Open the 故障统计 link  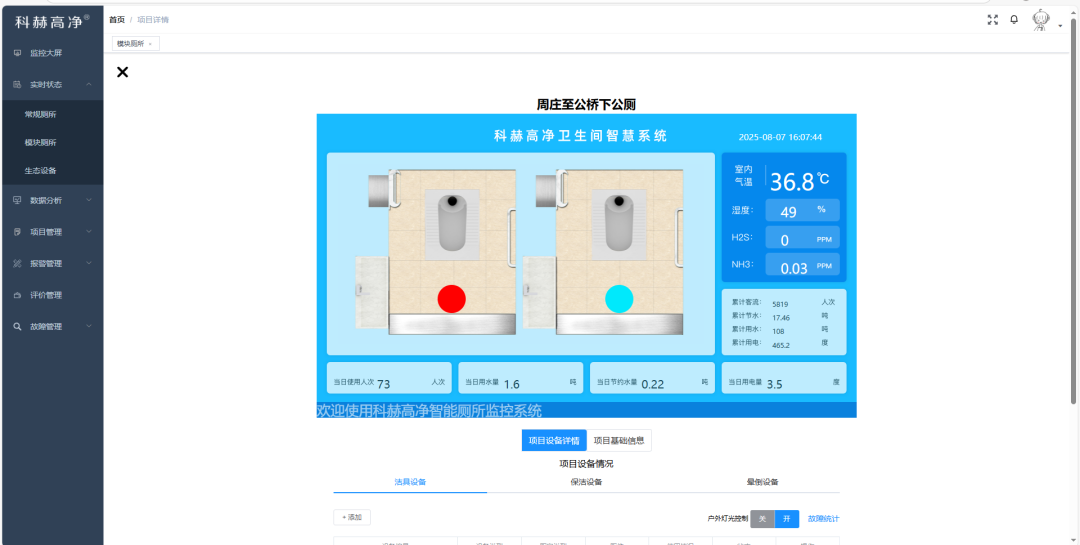click(x=823, y=519)
